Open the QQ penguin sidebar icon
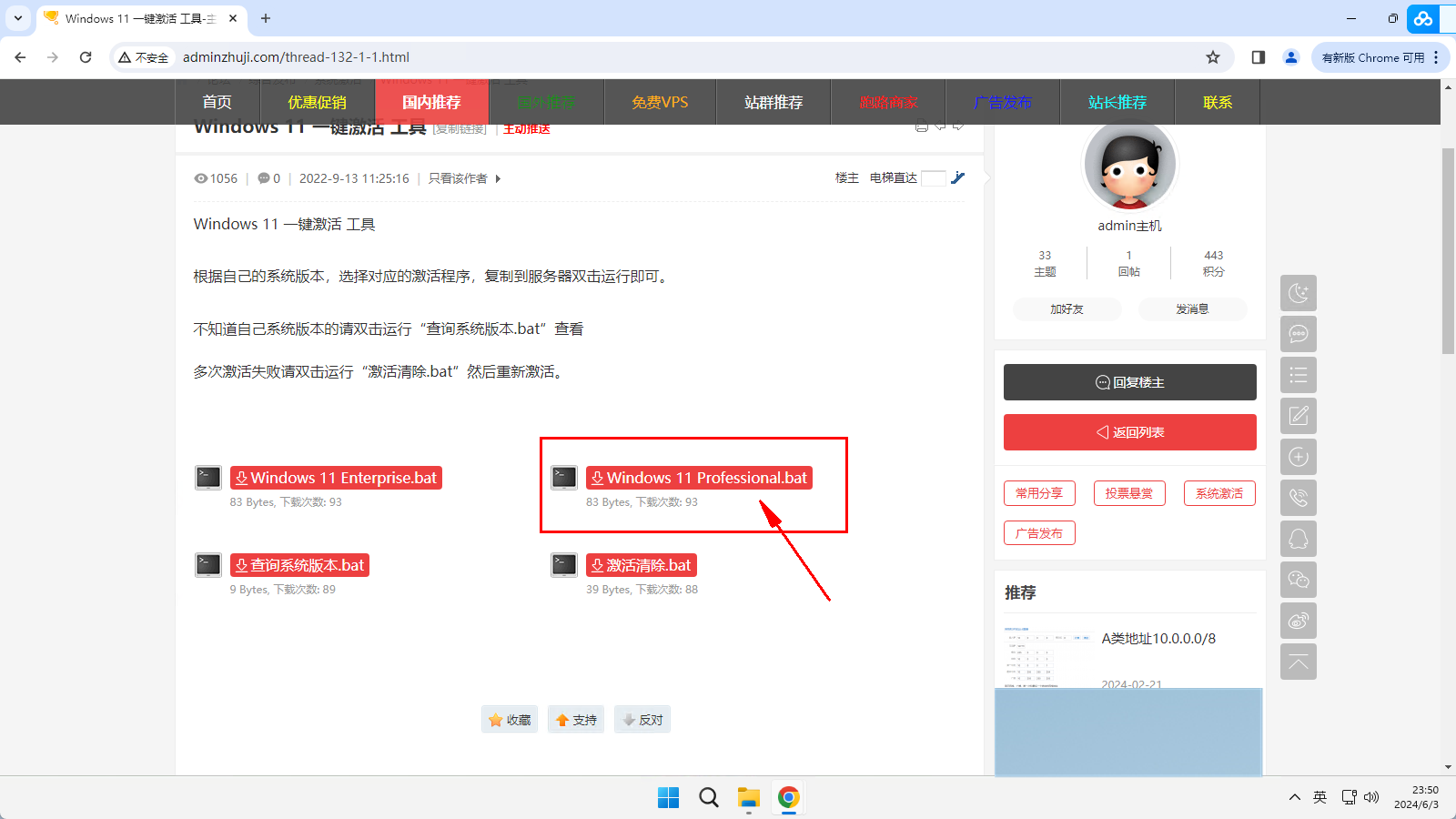Viewport: 1456px width, 819px height. pyautogui.click(x=1299, y=539)
